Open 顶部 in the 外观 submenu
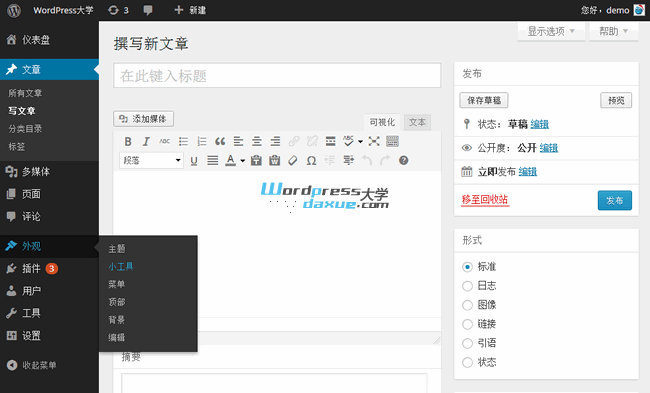This screenshot has width=650, height=393. click(117, 302)
